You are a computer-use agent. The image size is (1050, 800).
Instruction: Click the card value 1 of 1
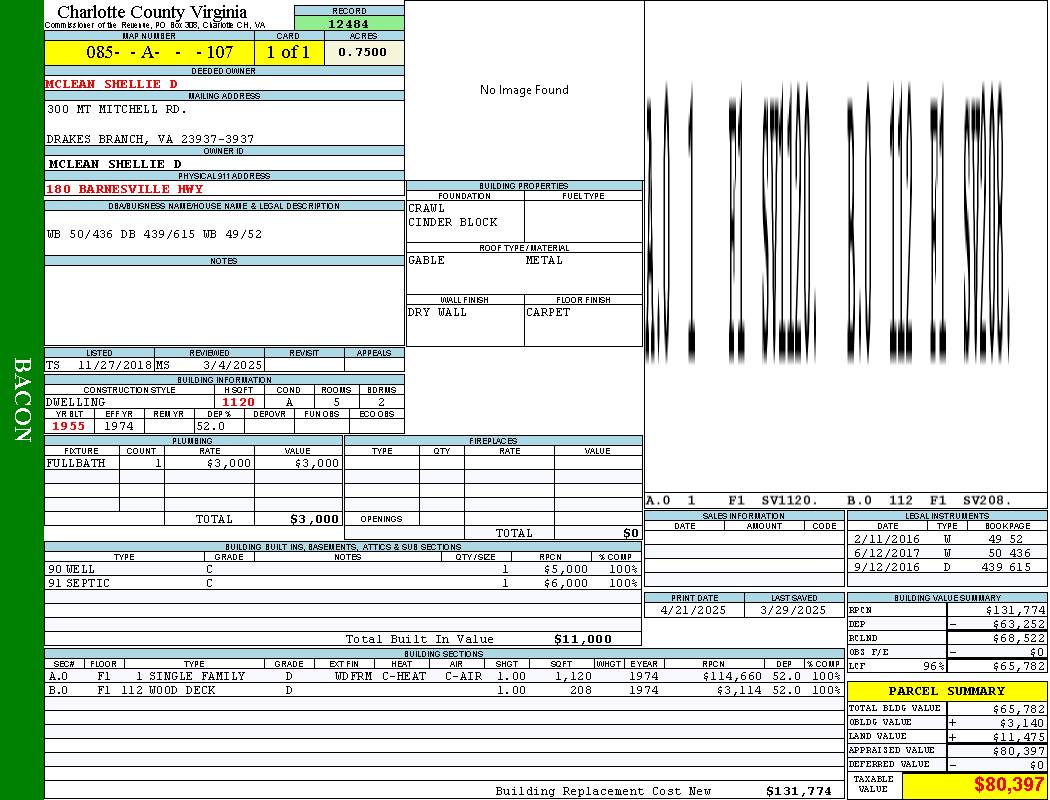point(289,52)
